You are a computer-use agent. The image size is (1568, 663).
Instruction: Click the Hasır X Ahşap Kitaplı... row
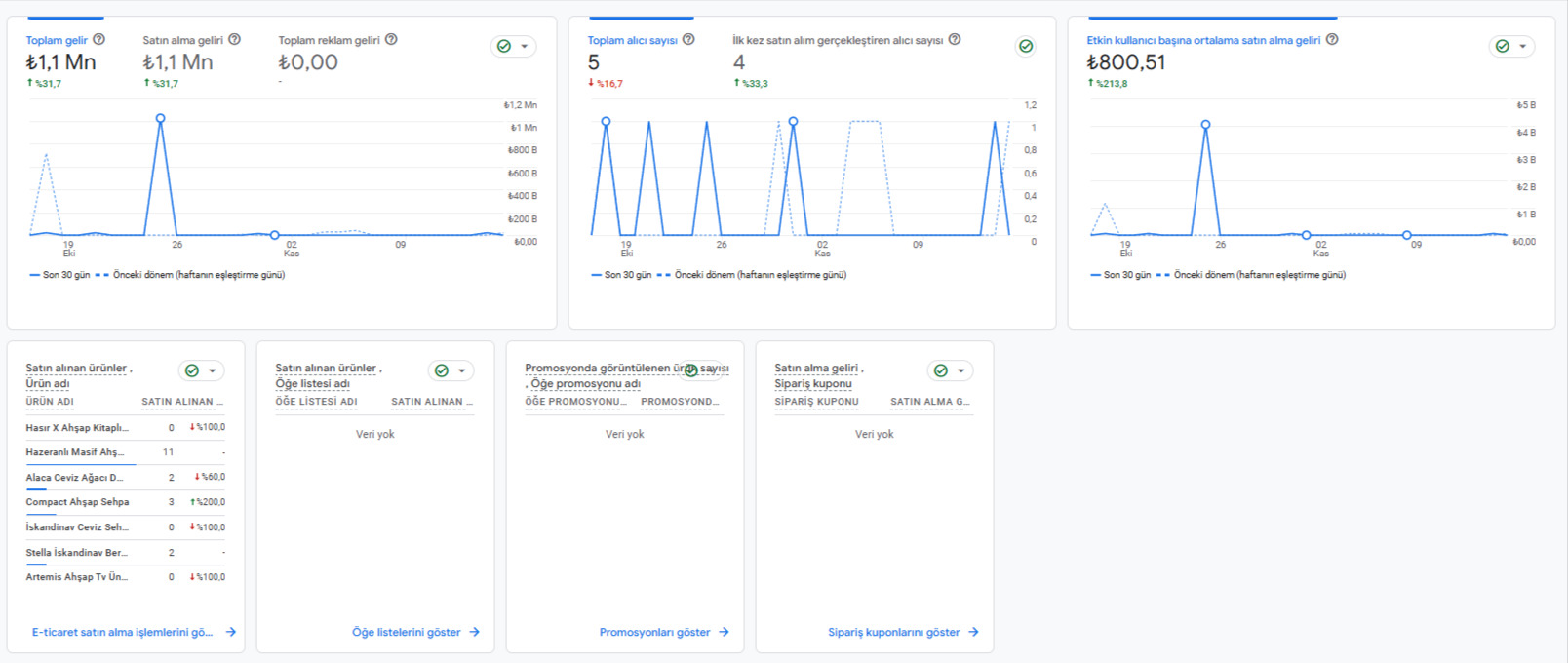[x=126, y=427]
